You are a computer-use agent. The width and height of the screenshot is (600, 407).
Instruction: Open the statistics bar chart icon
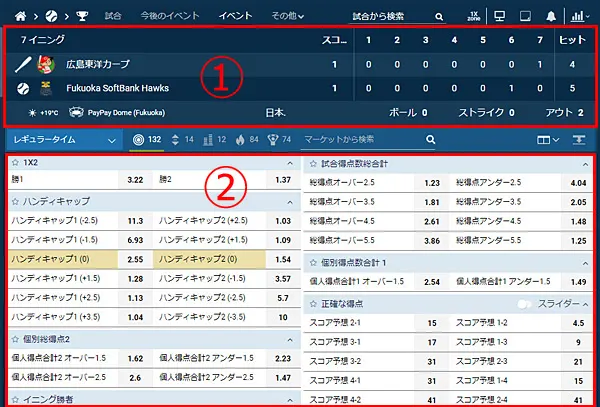(x=577, y=16)
